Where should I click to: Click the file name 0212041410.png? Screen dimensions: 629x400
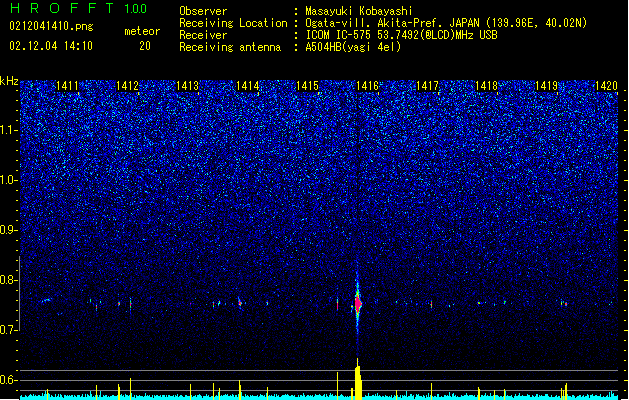tap(51, 27)
